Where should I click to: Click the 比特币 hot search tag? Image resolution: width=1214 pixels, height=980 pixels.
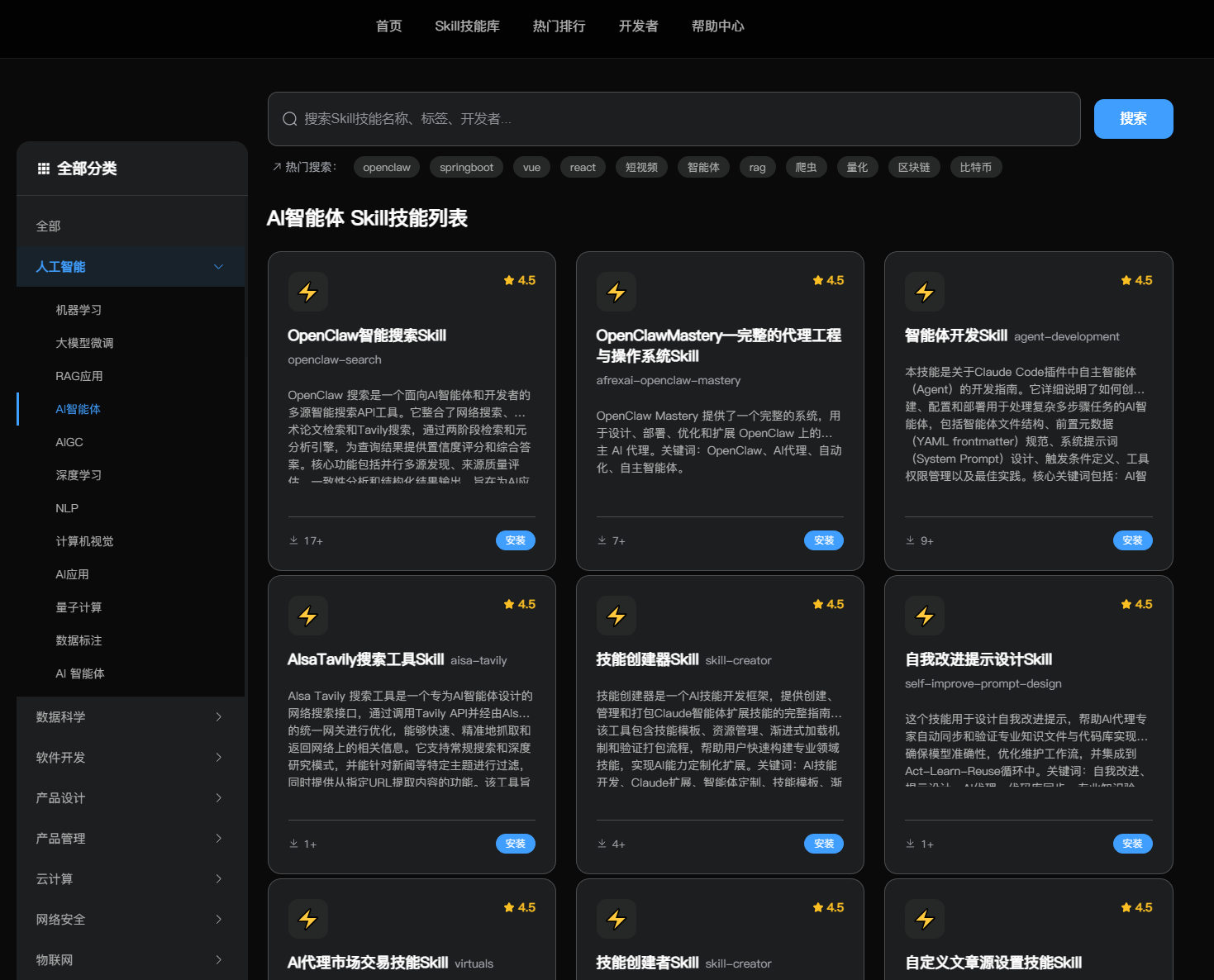975,166
